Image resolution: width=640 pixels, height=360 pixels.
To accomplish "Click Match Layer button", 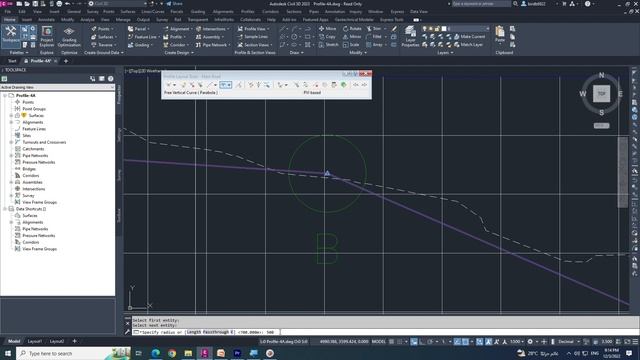I will [x=469, y=44].
